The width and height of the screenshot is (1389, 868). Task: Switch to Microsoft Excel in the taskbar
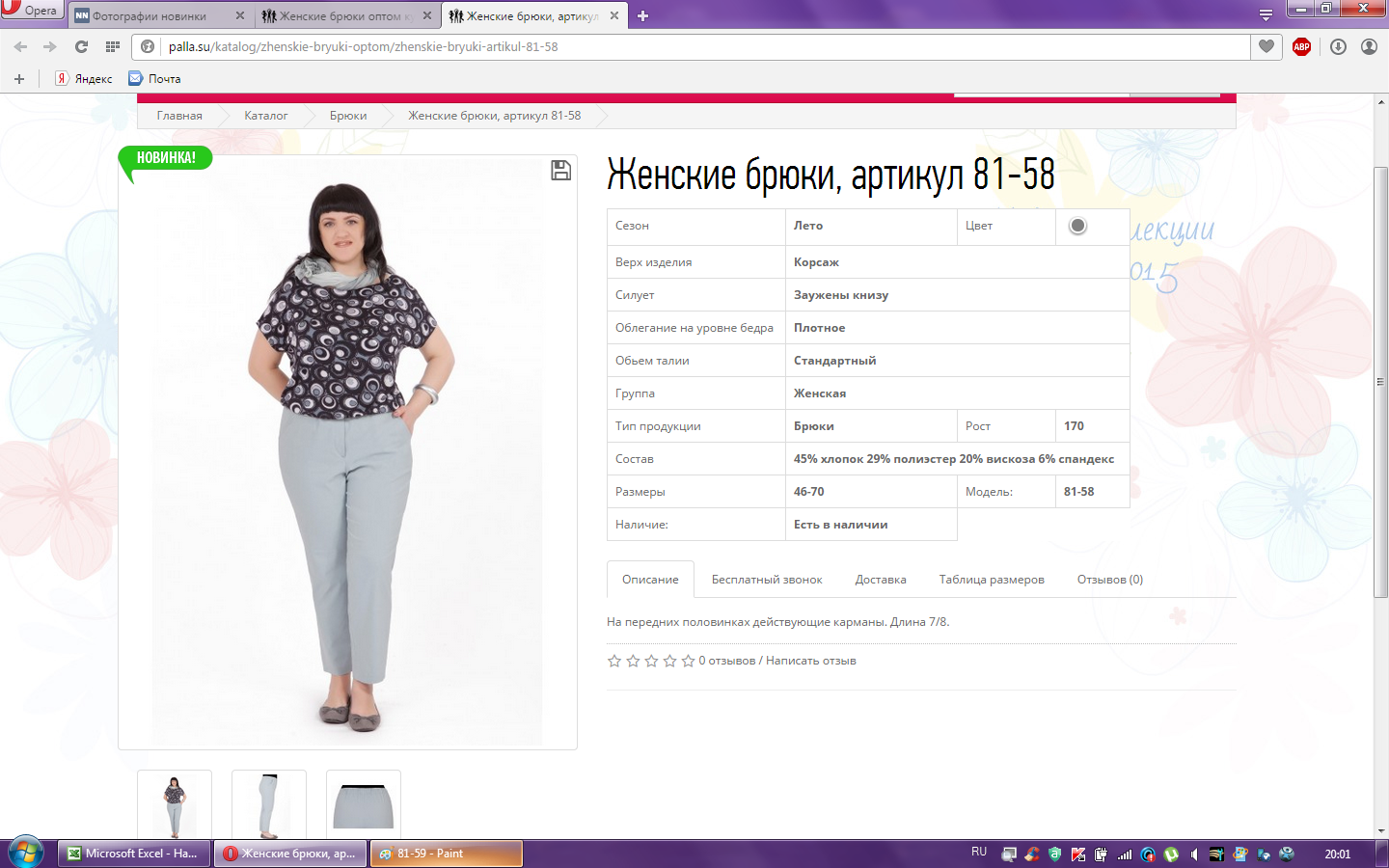[134, 854]
